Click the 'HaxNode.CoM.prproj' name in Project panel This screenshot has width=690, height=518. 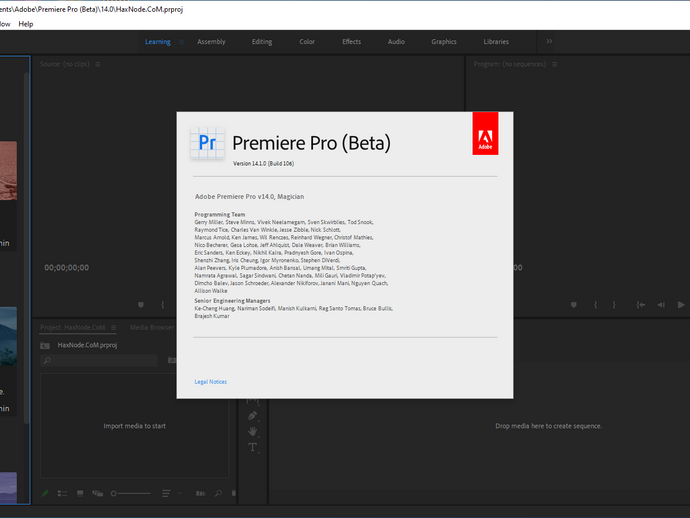pos(87,345)
